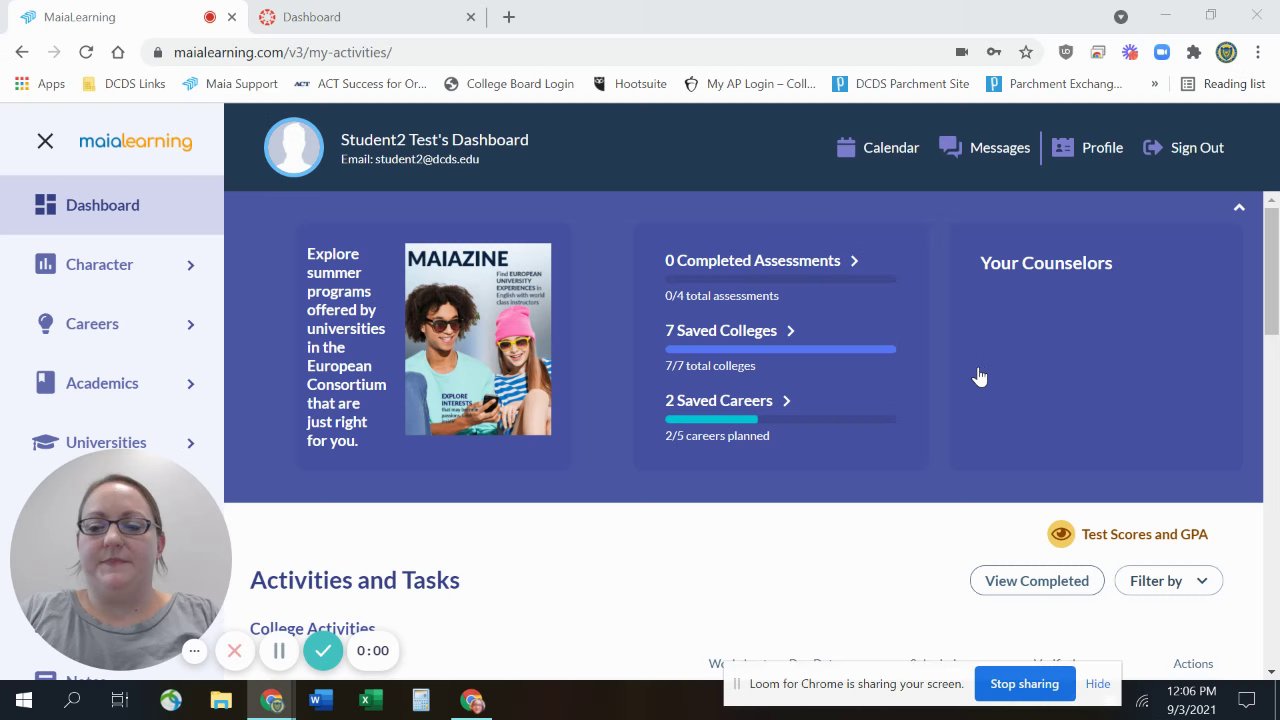Open the Apps shortcut in bookmarks bar
This screenshot has height=720, width=1280.
(x=40, y=84)
